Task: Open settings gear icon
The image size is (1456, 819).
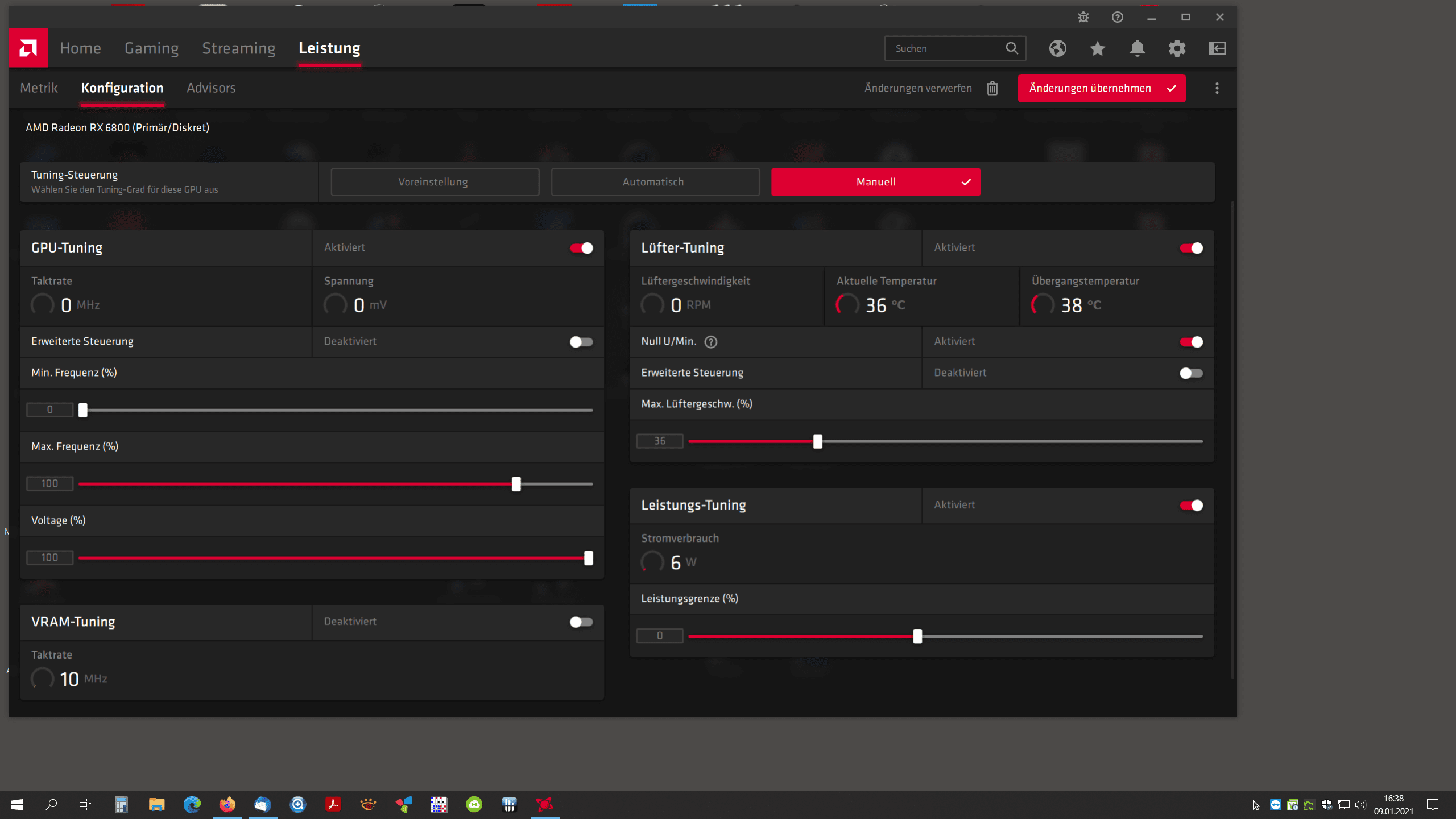Action: coord(1177,48)
